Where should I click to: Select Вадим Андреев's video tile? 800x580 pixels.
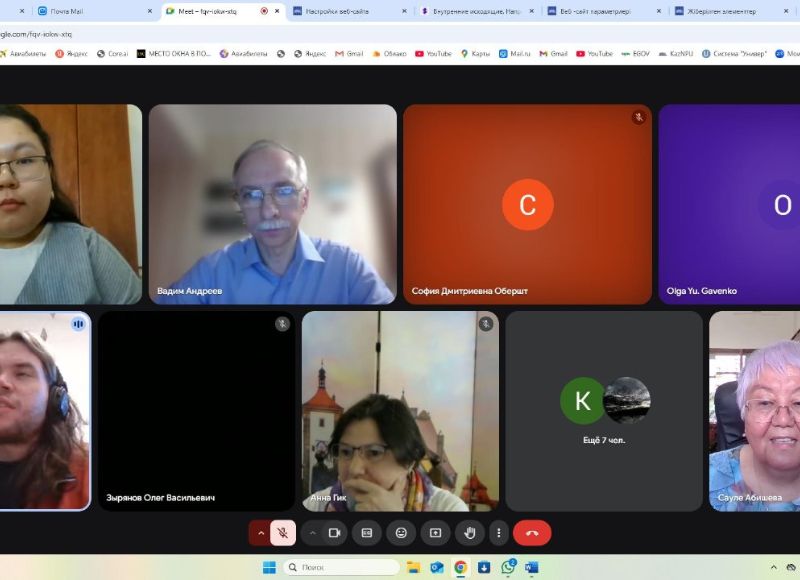click(x=272, y=204)
